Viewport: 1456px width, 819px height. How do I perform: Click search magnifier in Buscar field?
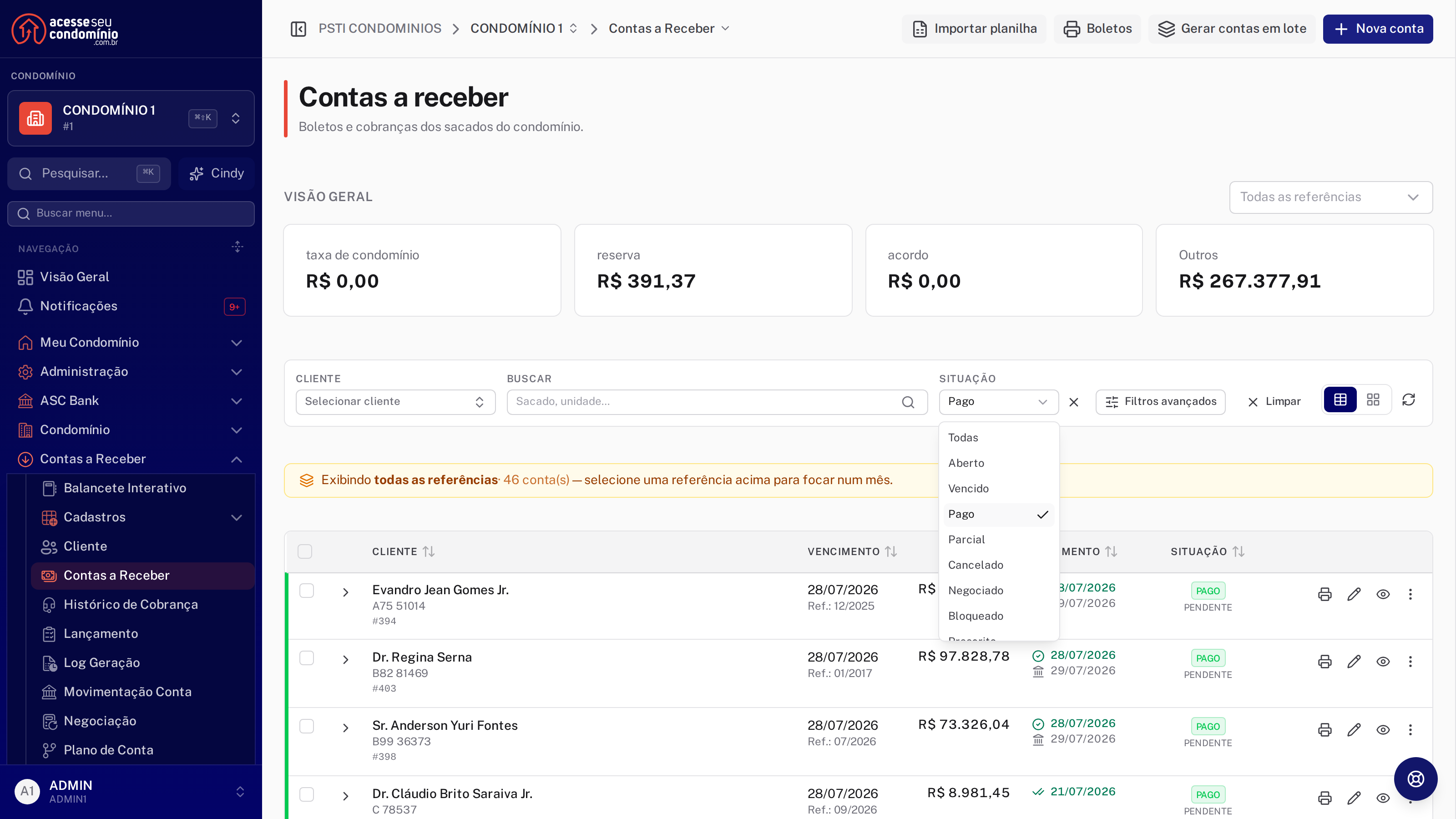(x=908, y=402)
